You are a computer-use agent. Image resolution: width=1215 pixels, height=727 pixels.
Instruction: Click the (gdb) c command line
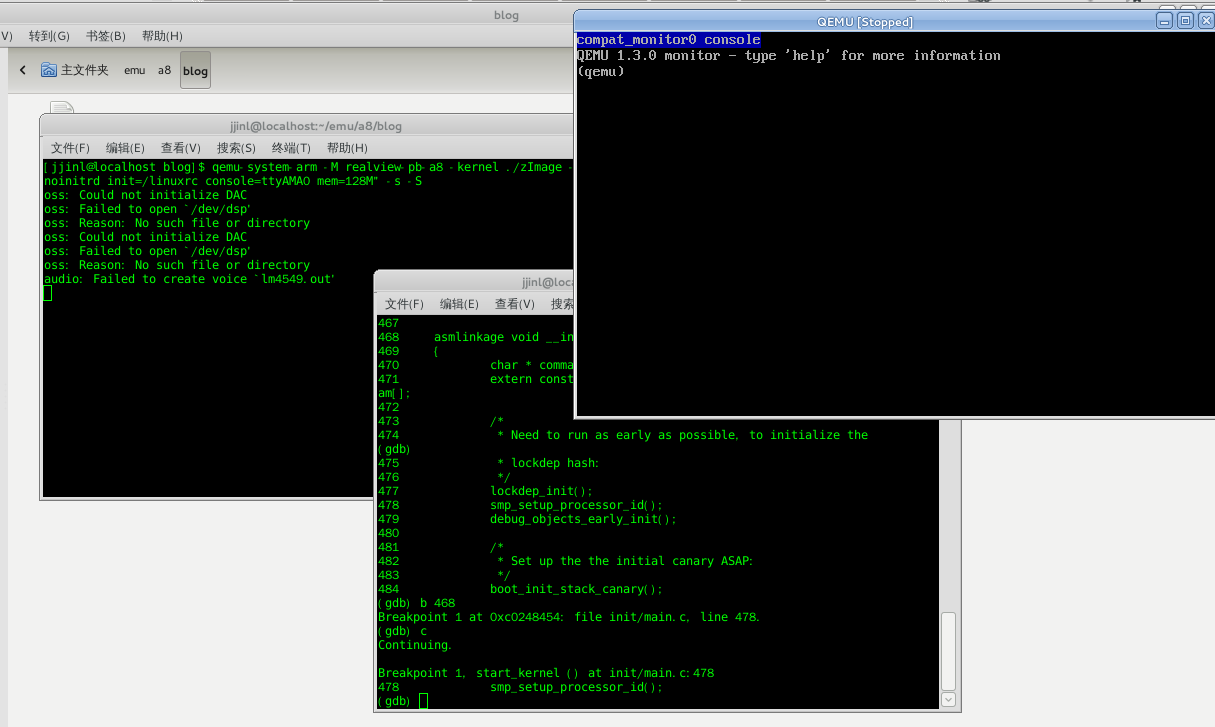pyautogui.click(x=402, y=631)
